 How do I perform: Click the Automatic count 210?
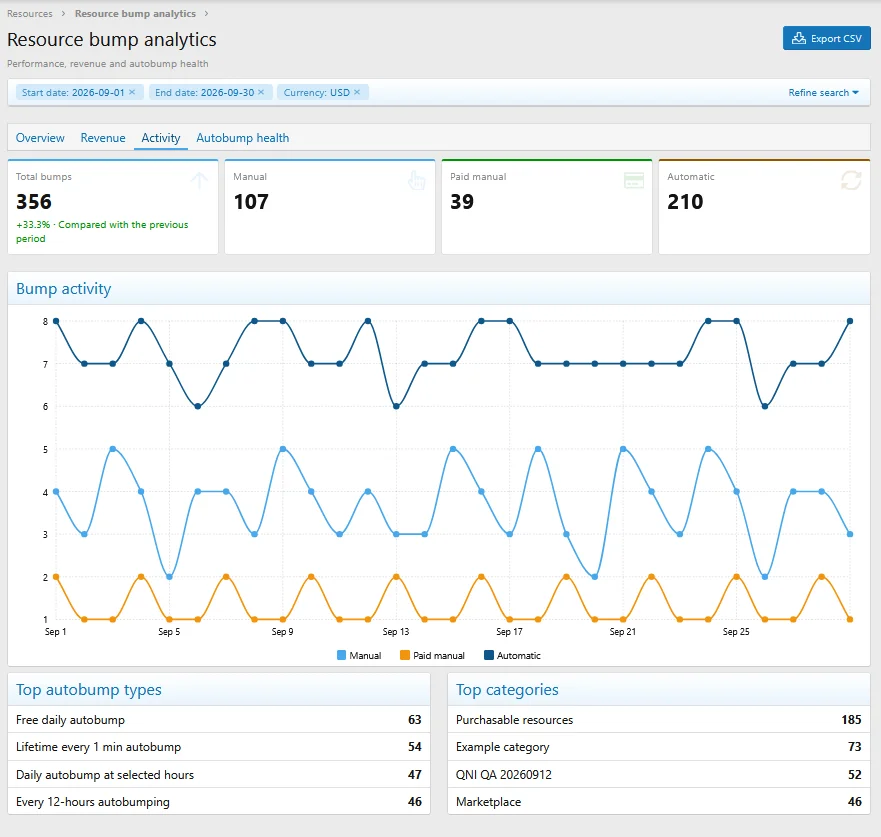(685, 202)
